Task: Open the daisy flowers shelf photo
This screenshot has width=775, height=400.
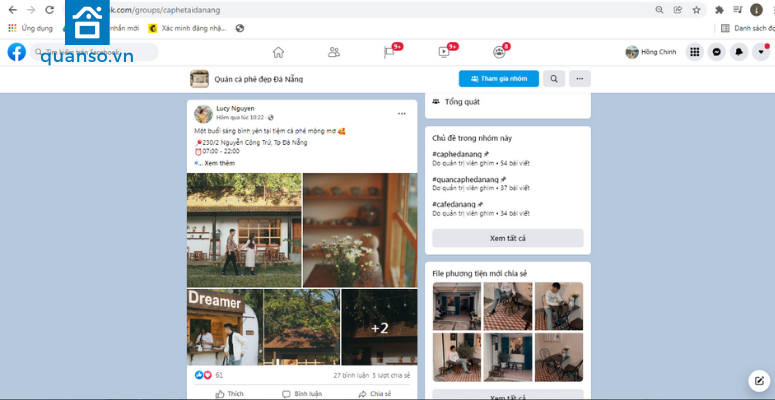Action: [x=360, y=230]
